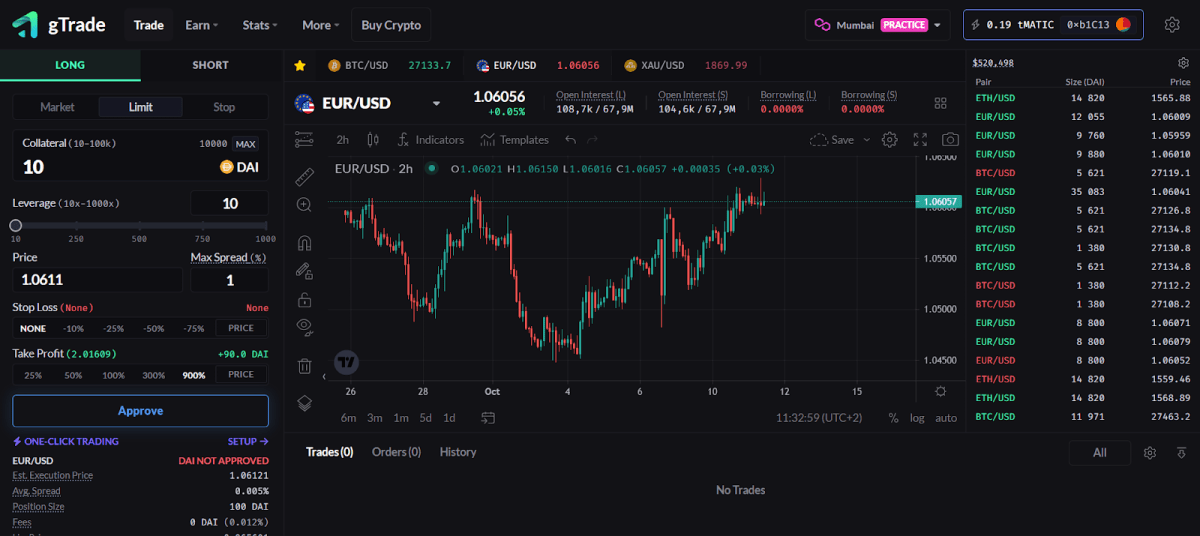The width and height of the screenshot is (1200, 536).
Task: Redo the chart action
Action: point(593,140)
